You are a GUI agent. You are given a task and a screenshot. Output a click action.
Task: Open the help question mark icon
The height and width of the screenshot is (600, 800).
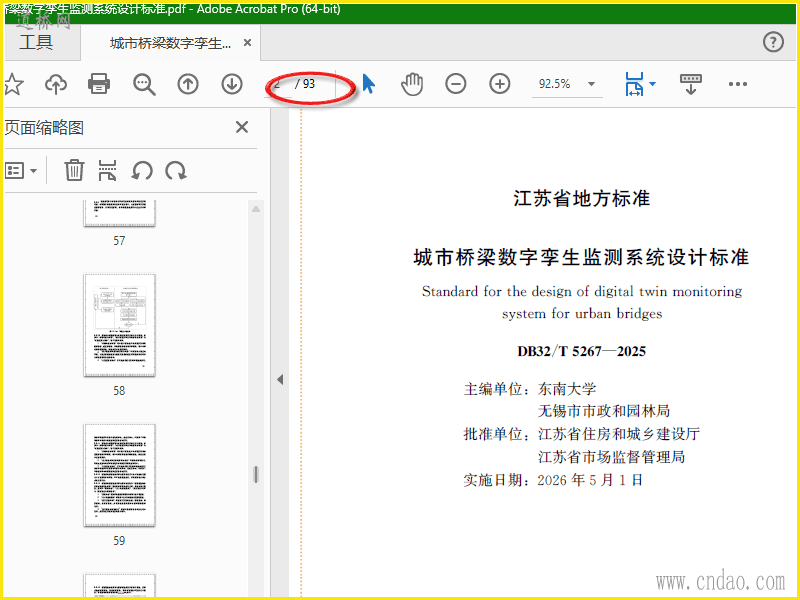tap(773, 42)
